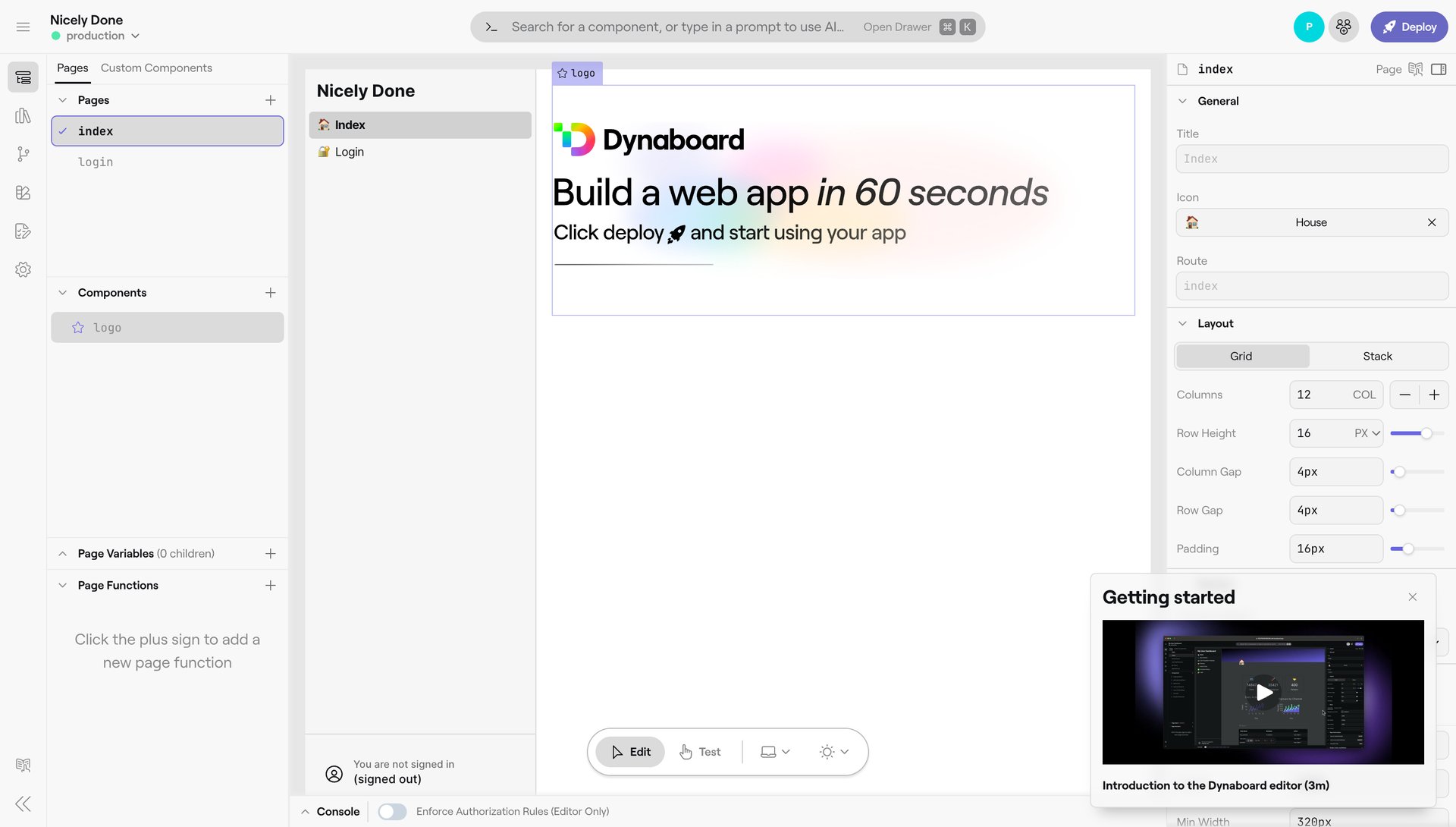Switch to Test mode
Viewport: 1456px width, 827px height.
click(700, 751)
